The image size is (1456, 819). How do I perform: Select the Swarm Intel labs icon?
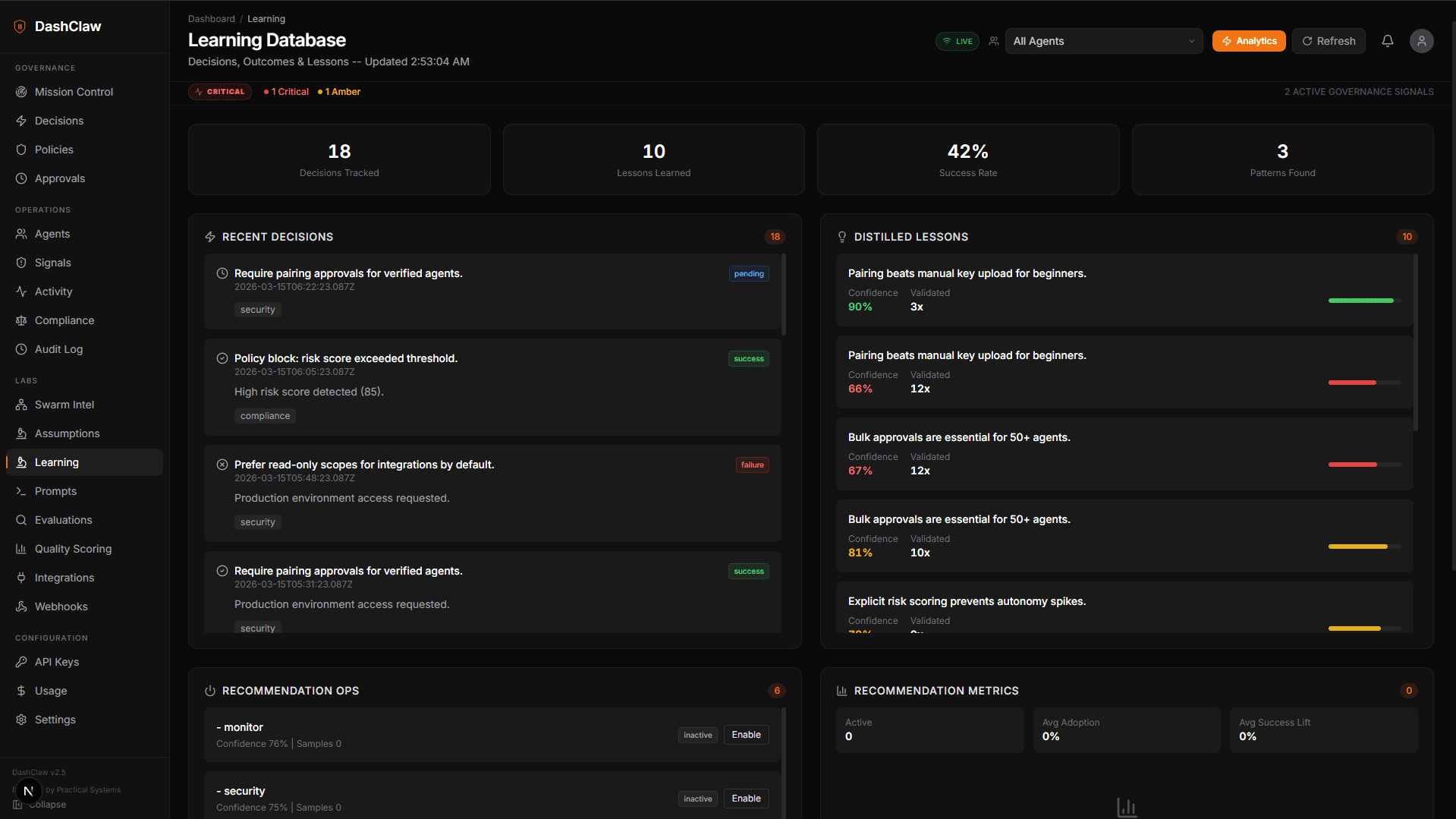[21, 405]
